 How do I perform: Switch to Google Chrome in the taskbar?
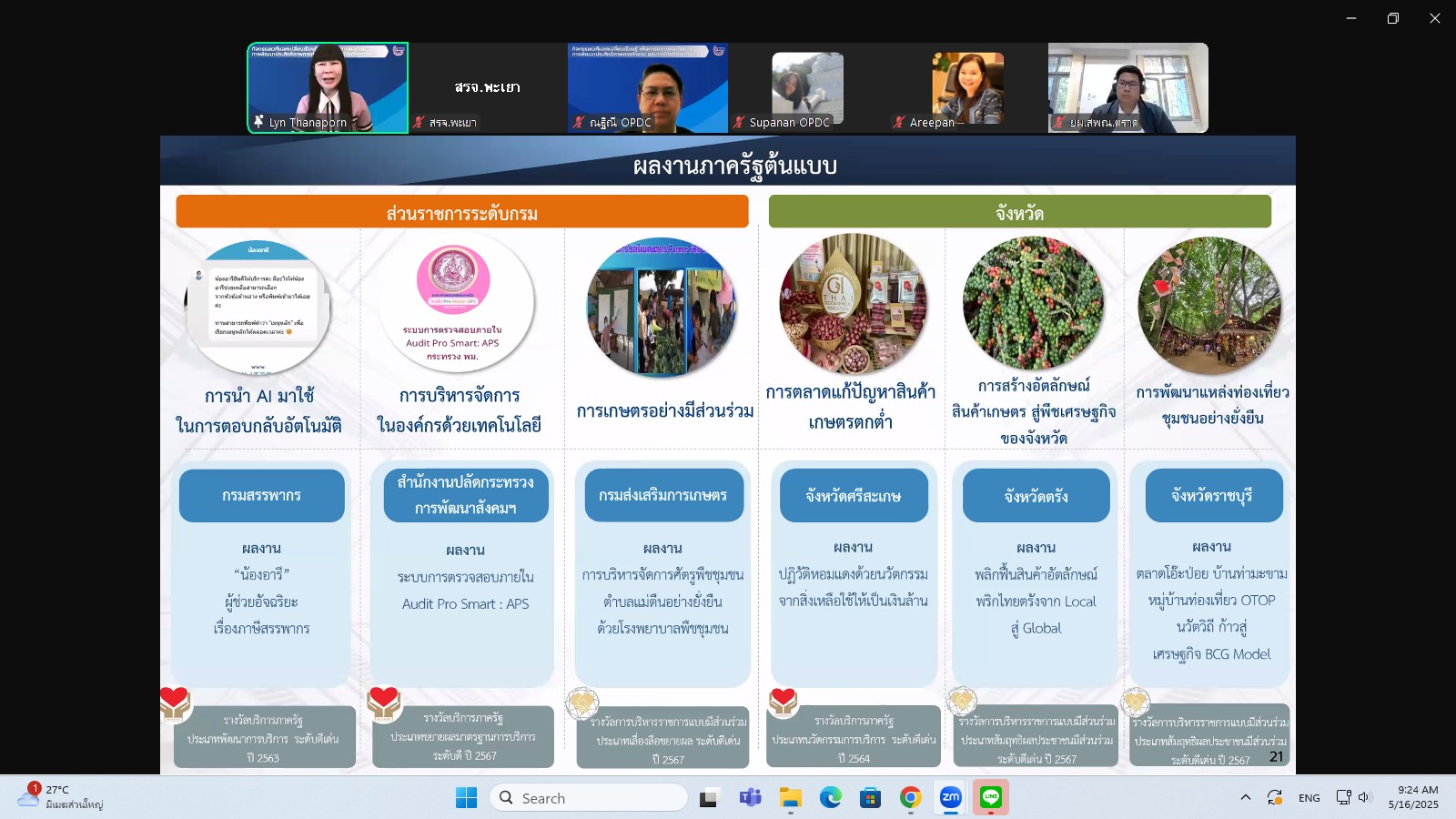point(910,798)
